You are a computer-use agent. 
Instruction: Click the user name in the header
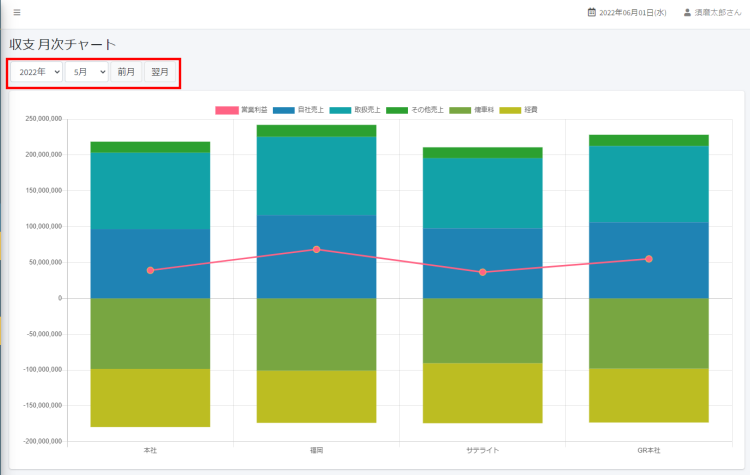pos(717,13)
